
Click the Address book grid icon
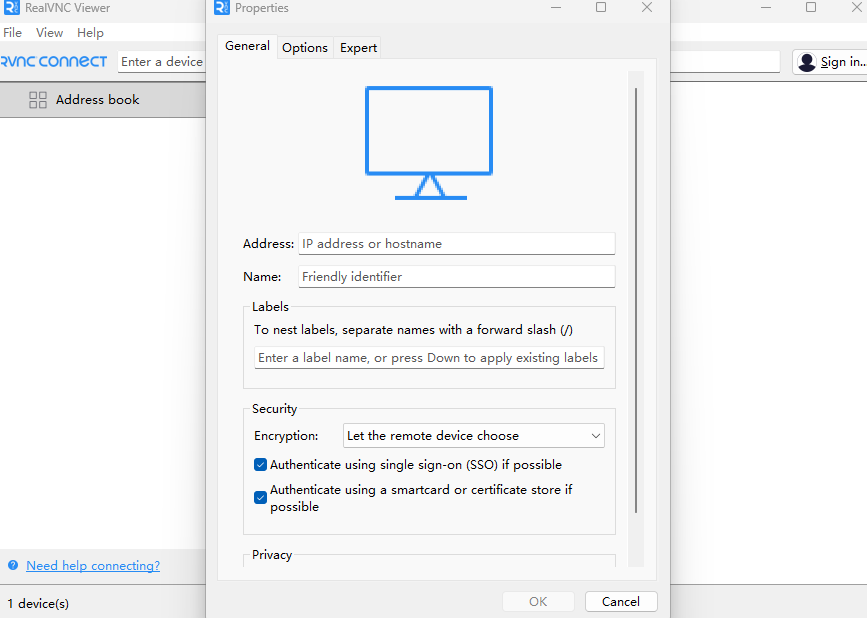38,100
